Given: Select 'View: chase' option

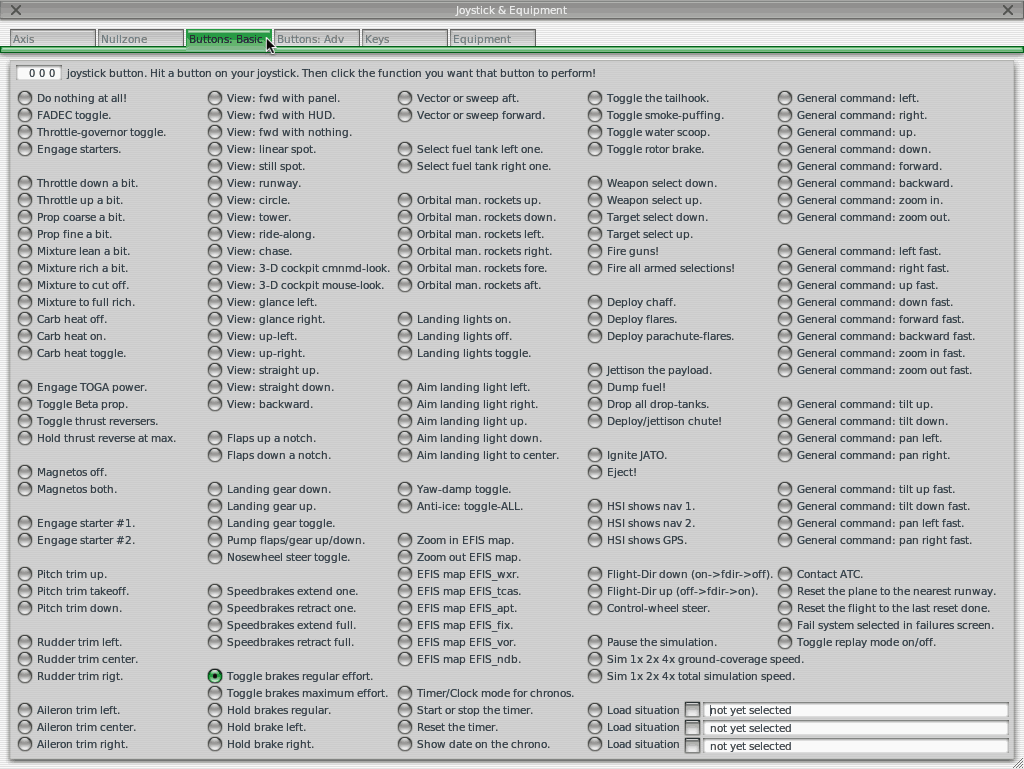Looking at the screenshot, I should [x=215, y=251].
